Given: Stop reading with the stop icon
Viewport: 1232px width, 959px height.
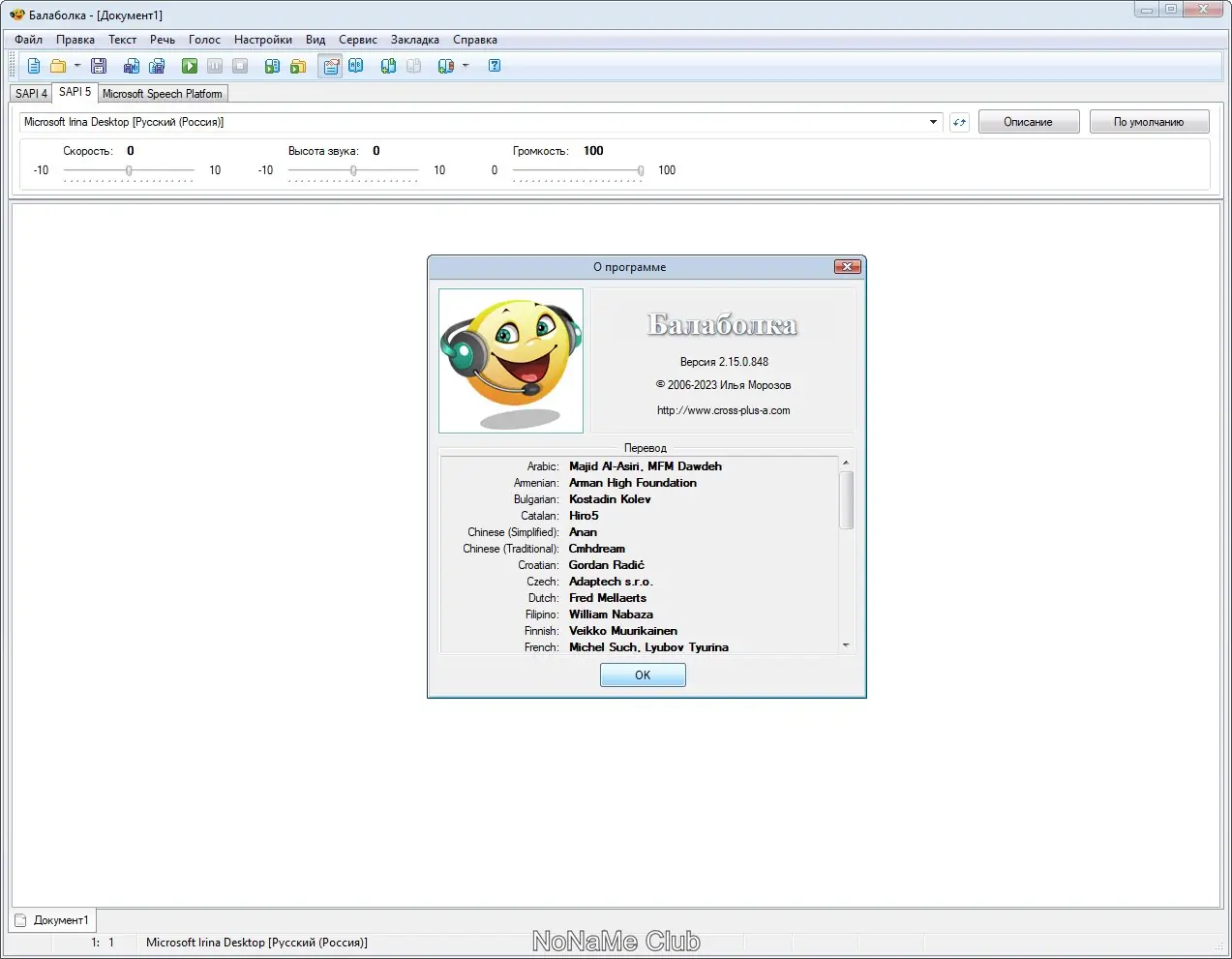Looking at the screenshot, I should pos(240,66).
